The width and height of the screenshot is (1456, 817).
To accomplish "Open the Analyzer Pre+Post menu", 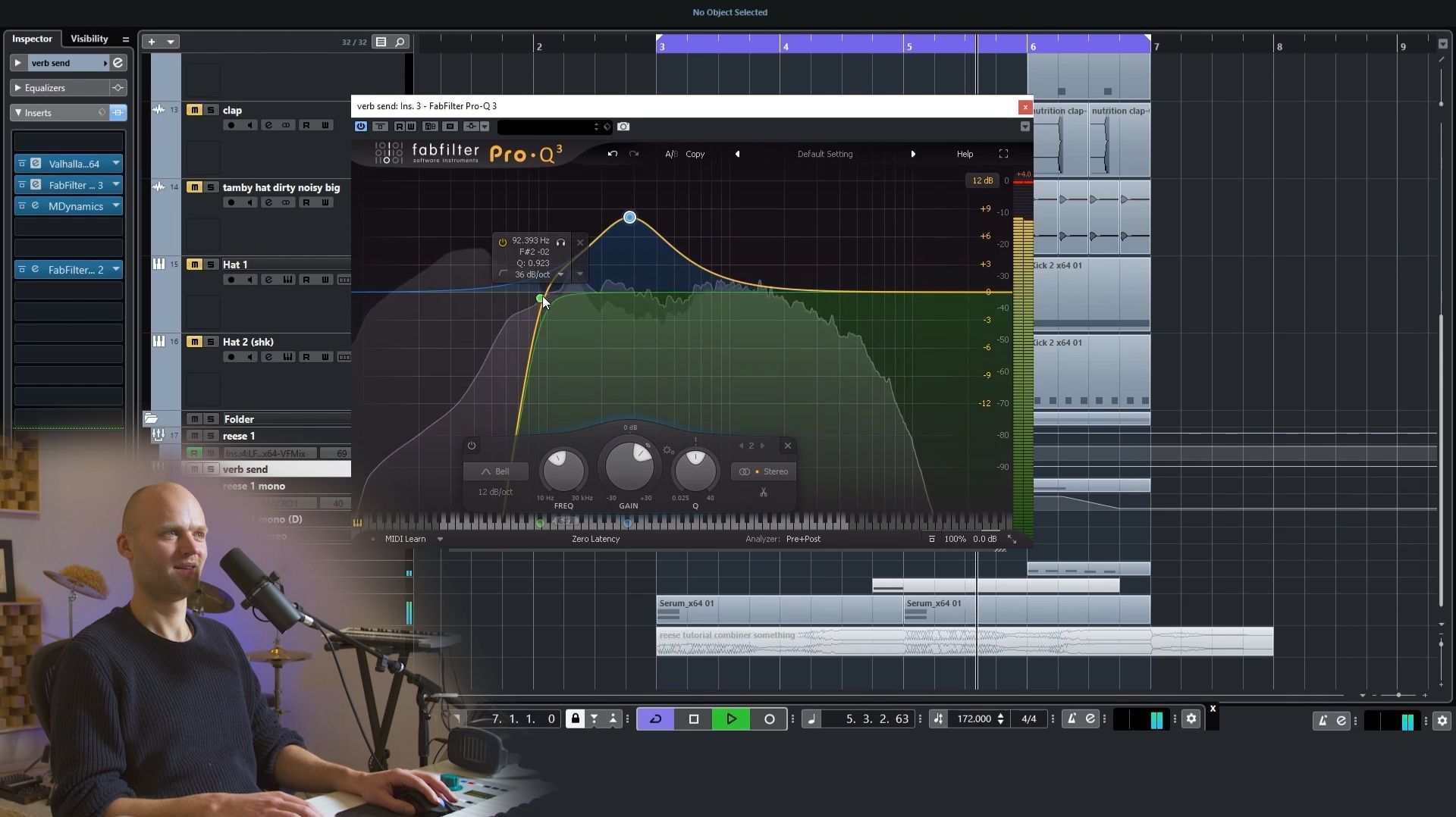I will click(x=803, y=539).
